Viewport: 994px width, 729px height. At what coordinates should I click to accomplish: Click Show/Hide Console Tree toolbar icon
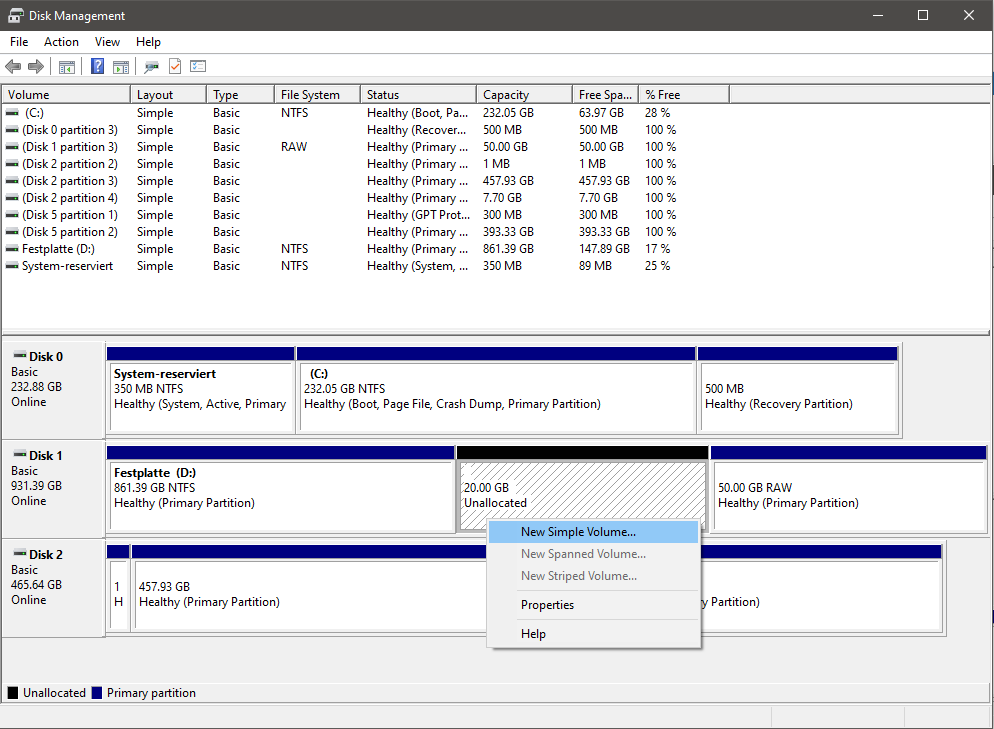[67, 67]
